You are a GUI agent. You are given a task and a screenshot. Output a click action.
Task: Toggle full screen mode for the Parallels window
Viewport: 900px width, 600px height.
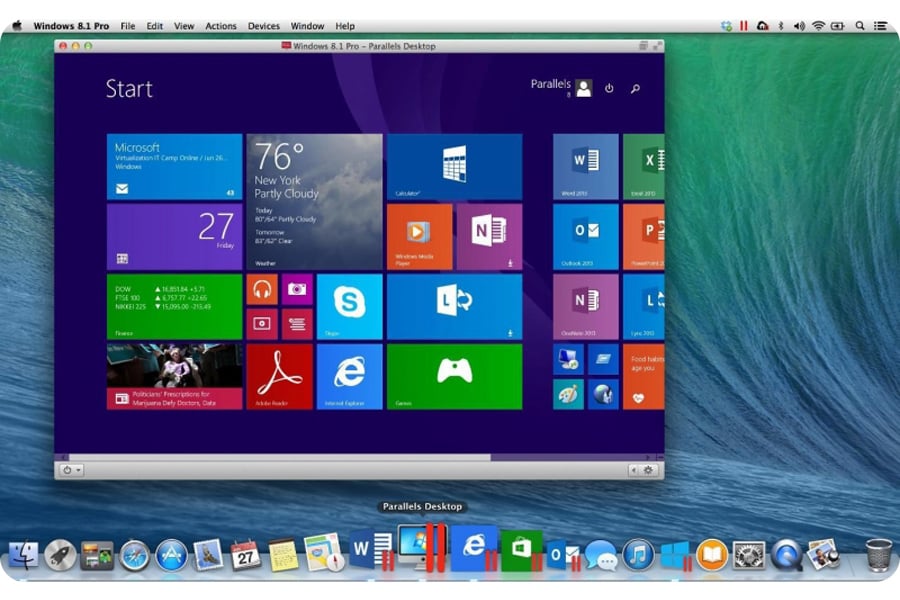pyautogui.click(x=655, y=46)
